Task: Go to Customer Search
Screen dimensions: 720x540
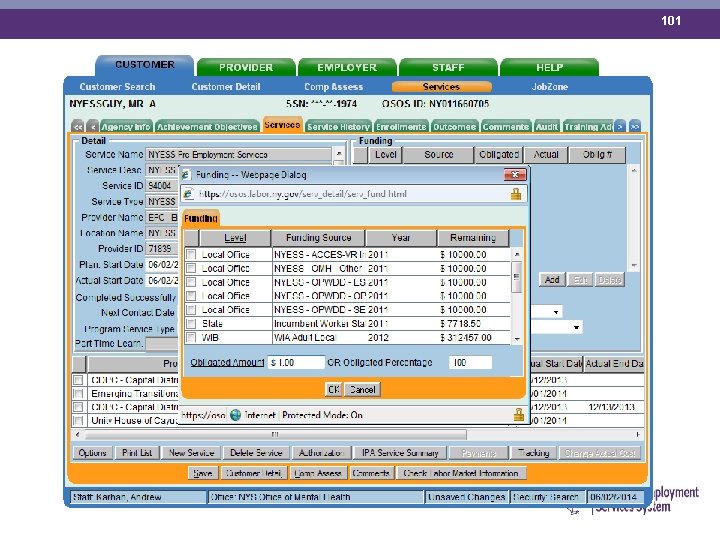Action: [x=117, y=87]
